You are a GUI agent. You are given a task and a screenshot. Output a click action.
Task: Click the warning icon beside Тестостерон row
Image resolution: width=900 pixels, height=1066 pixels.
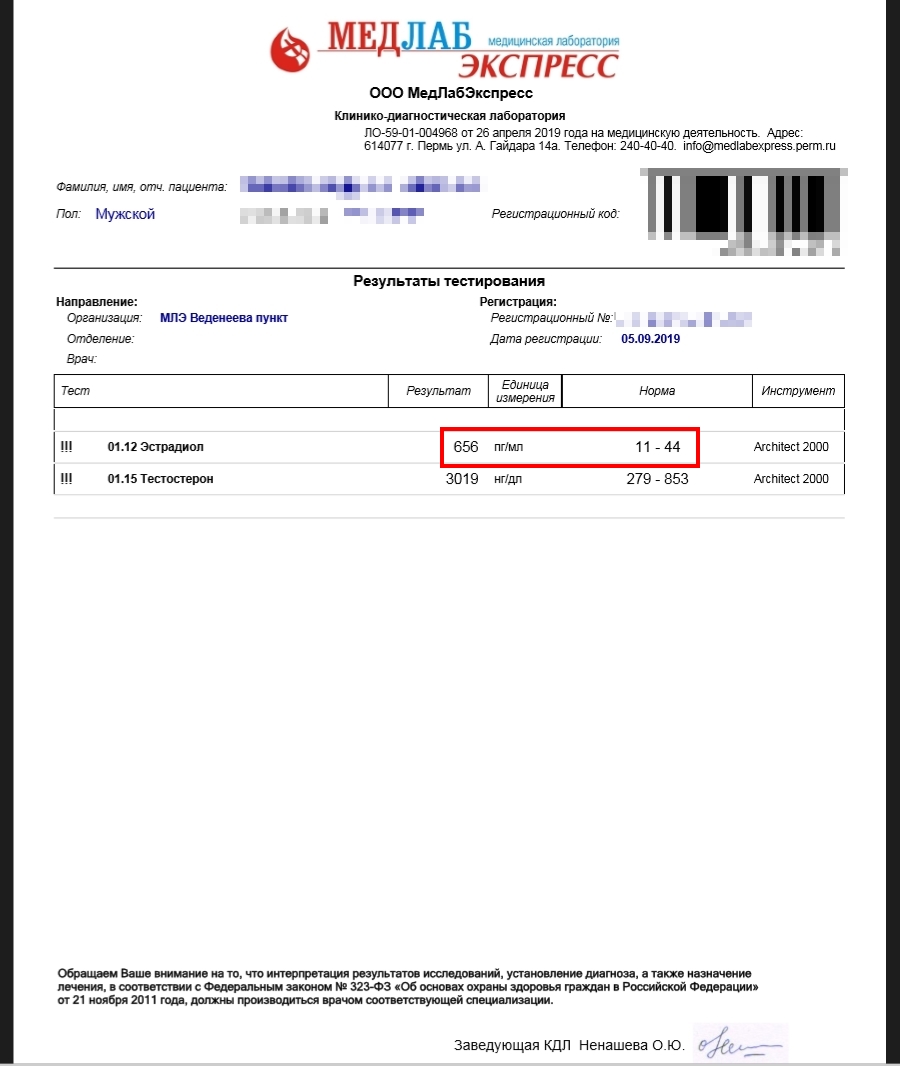coord(66,478)
